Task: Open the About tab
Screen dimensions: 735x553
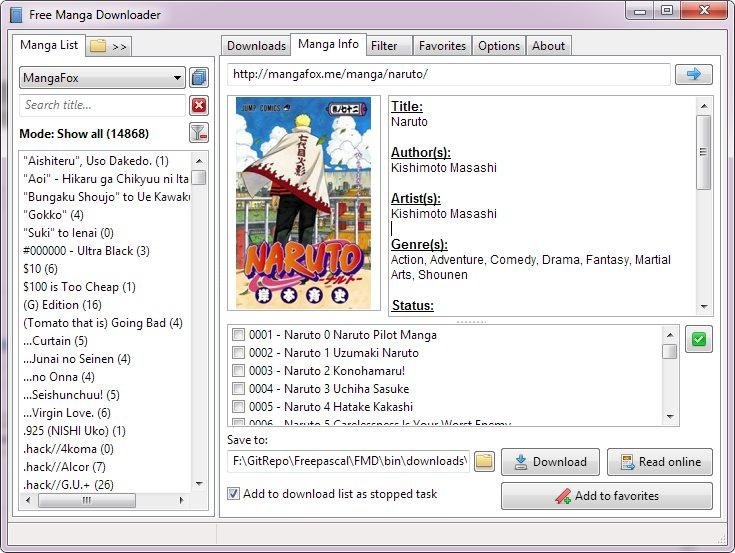Action: [548, 46]
